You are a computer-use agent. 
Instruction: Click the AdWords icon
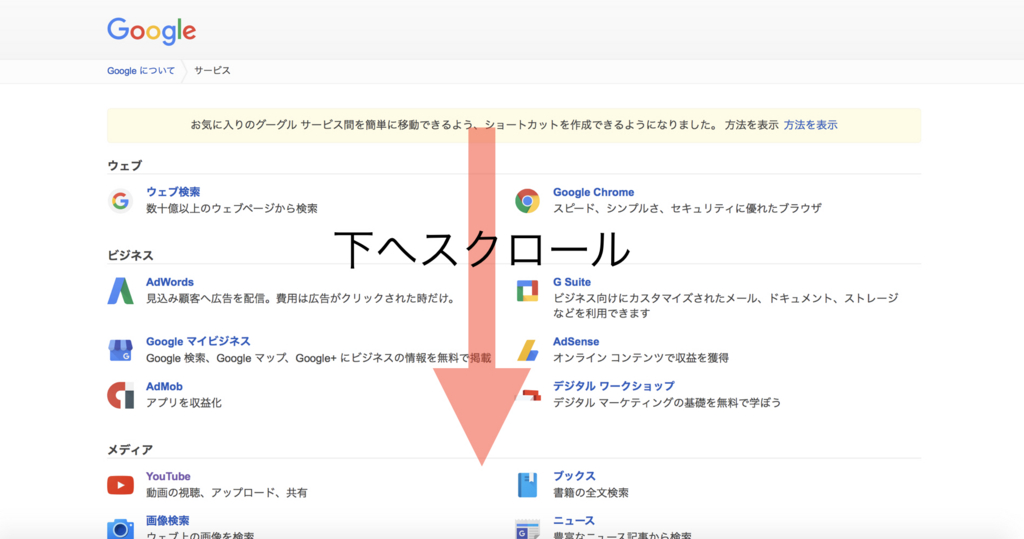(120, 291)
